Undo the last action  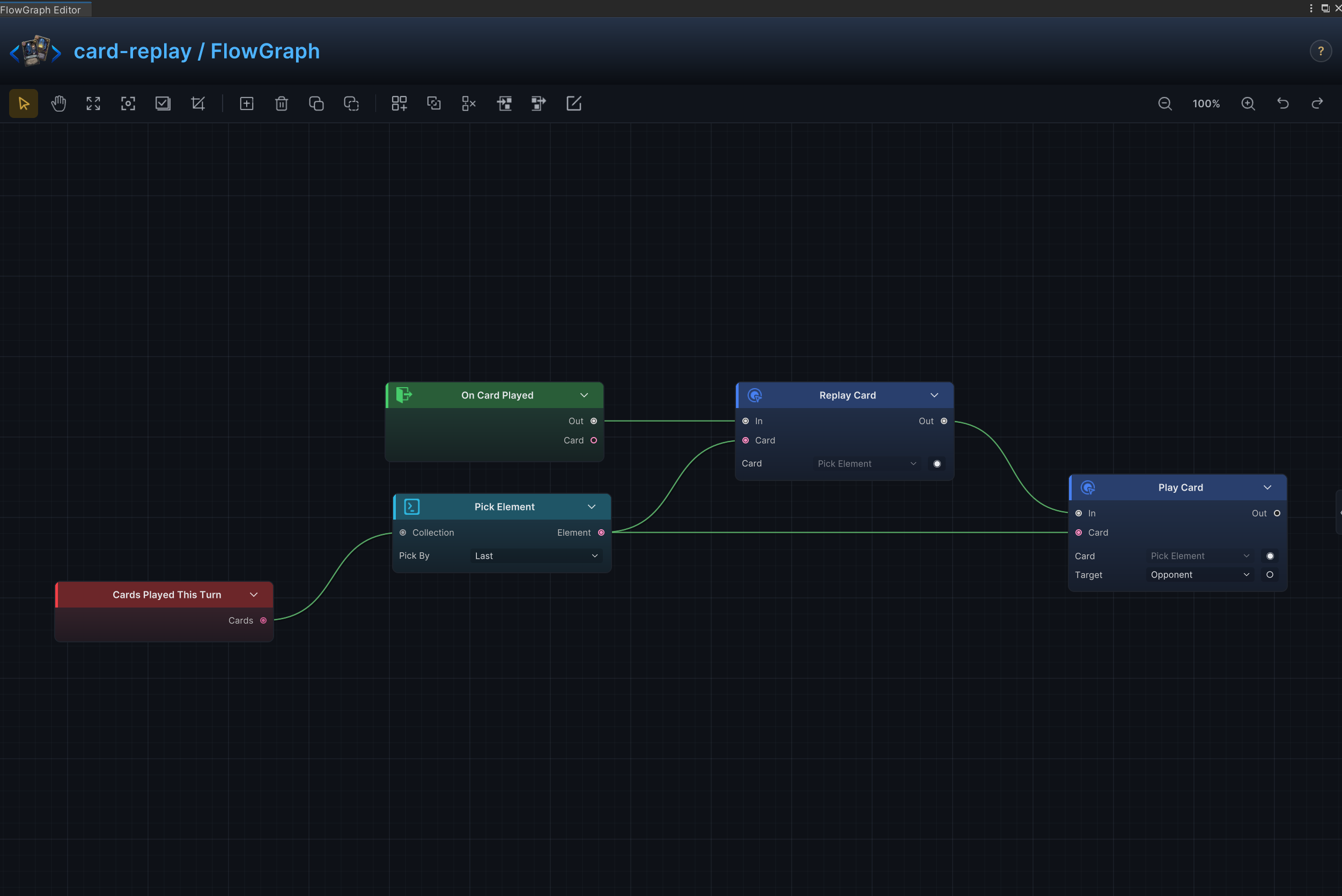[1283, 103]
